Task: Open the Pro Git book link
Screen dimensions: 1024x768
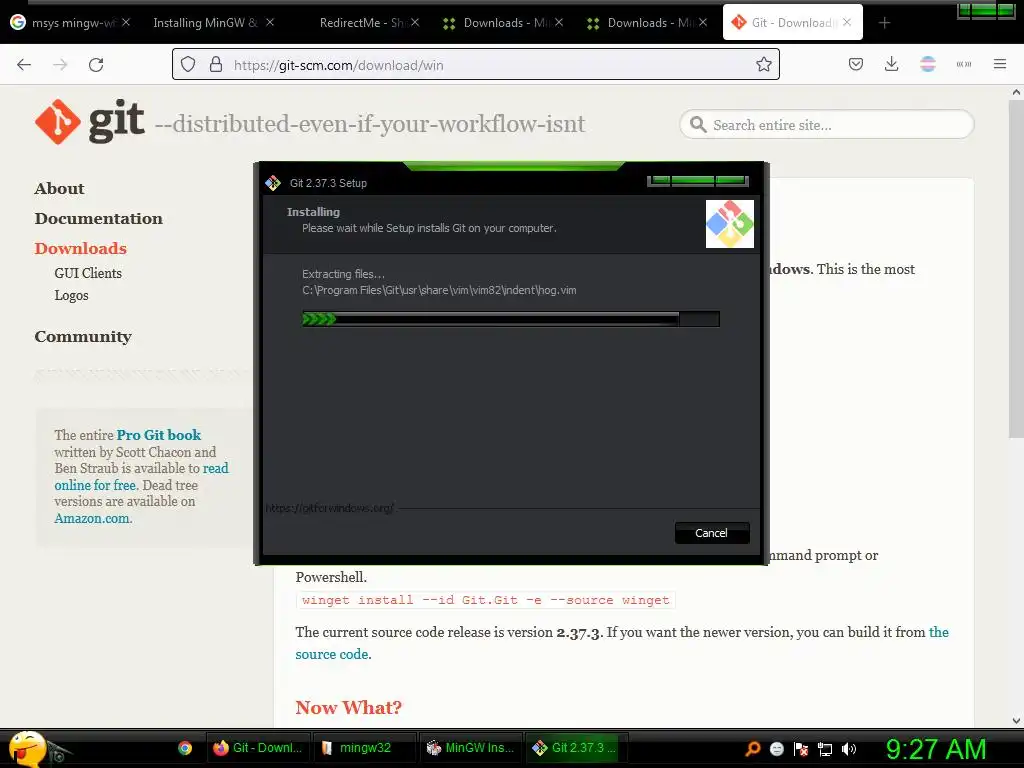Action: coord(159,435)
